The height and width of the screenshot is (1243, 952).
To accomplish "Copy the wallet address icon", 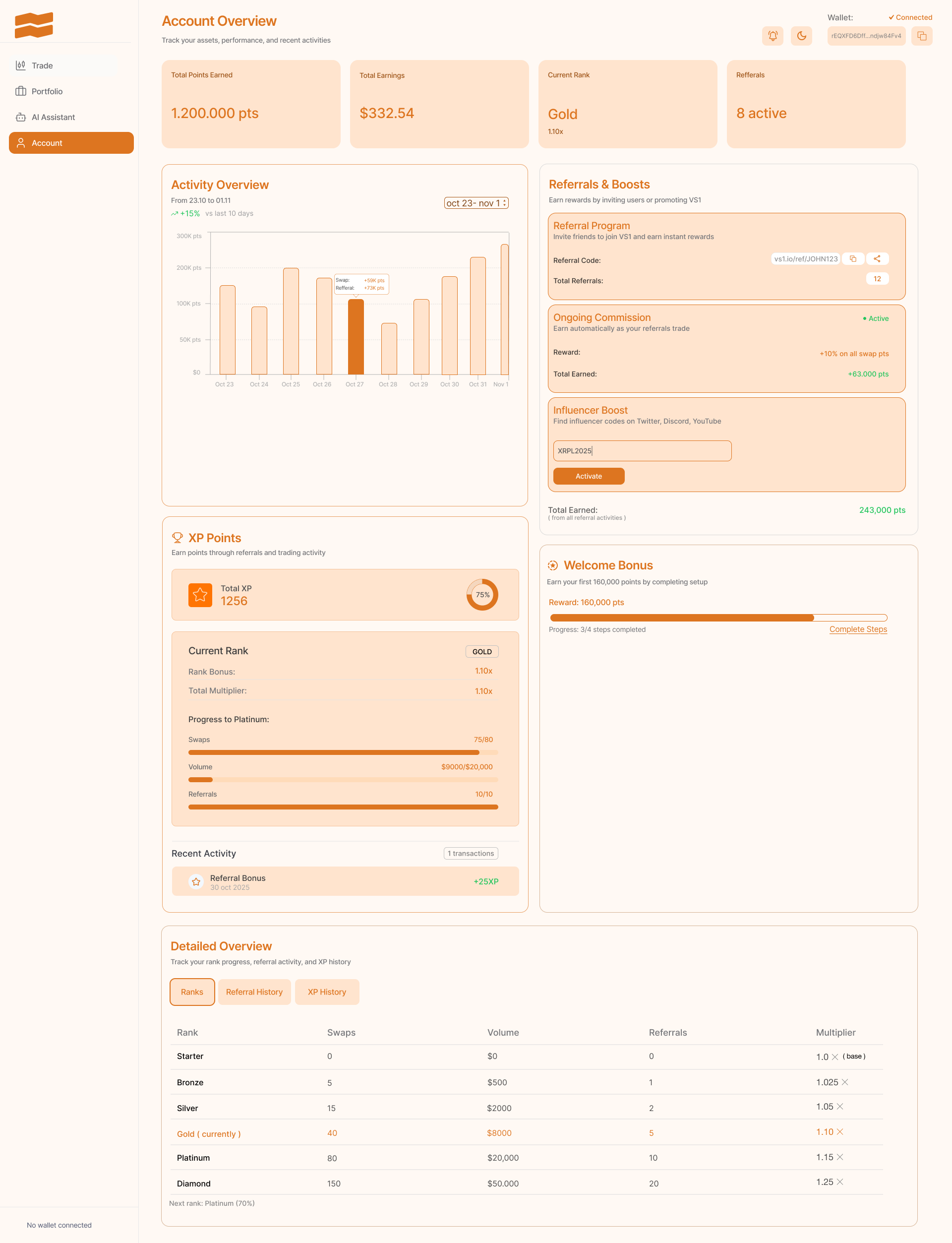I will [922, 36].
